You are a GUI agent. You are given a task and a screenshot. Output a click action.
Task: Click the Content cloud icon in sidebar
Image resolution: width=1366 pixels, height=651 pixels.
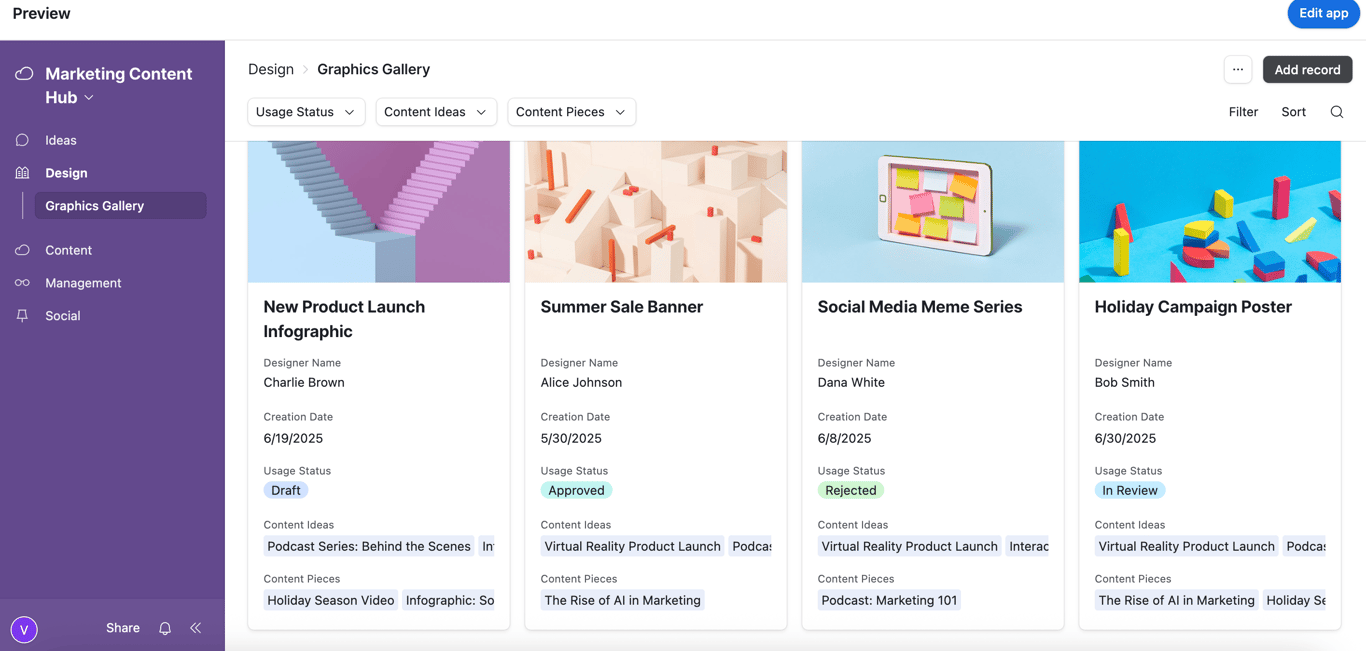pyautogui.click(x=22, y=250)
